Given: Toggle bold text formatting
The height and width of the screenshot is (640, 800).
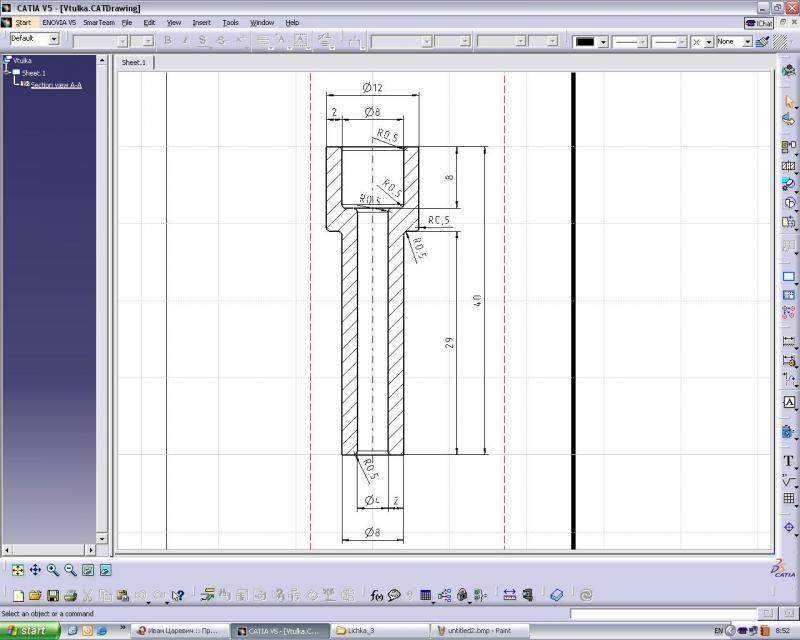Looking at the screenshot, I should pos(167,41).
